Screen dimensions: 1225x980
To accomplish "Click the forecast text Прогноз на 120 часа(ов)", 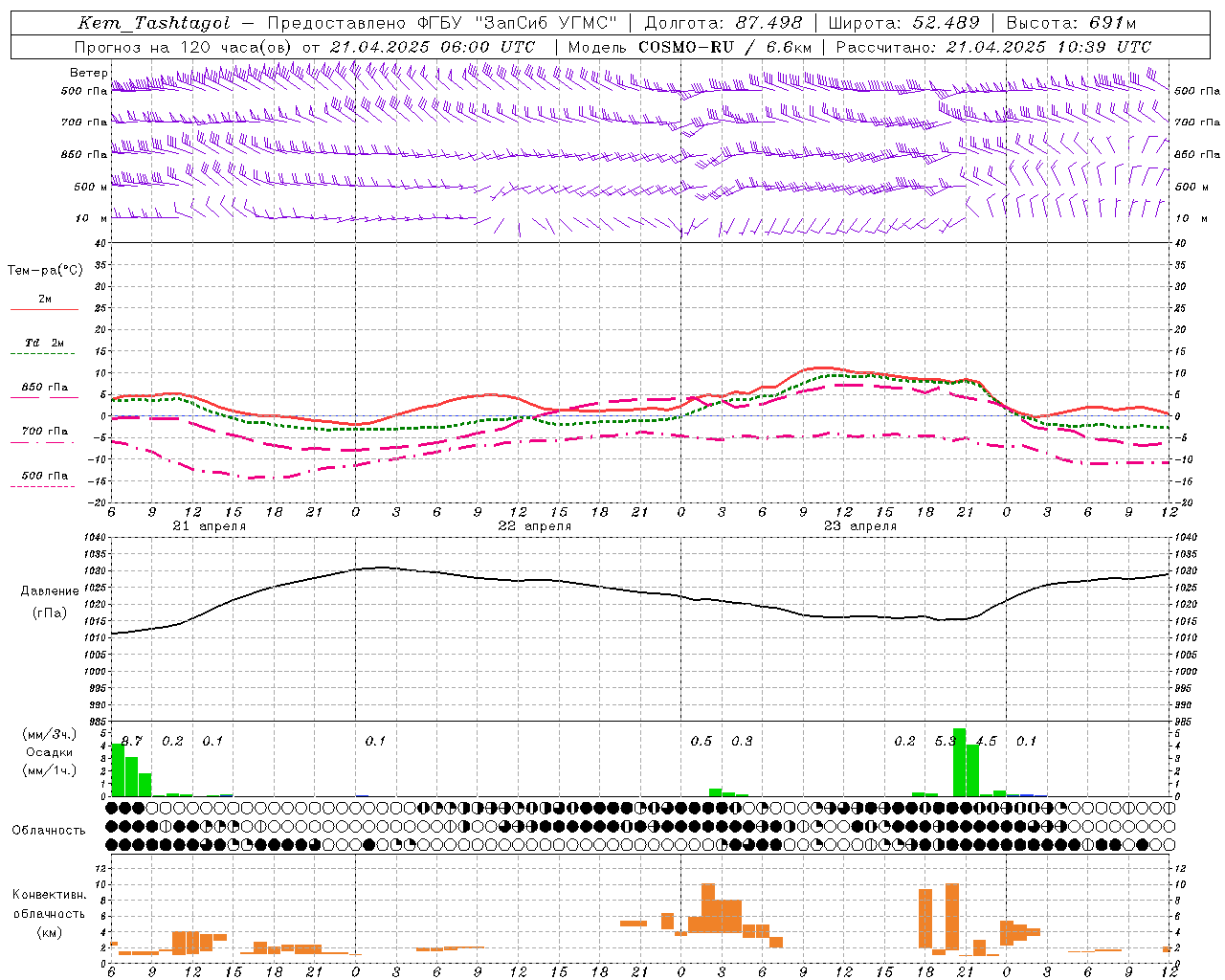I will click(x=184, y=47).
